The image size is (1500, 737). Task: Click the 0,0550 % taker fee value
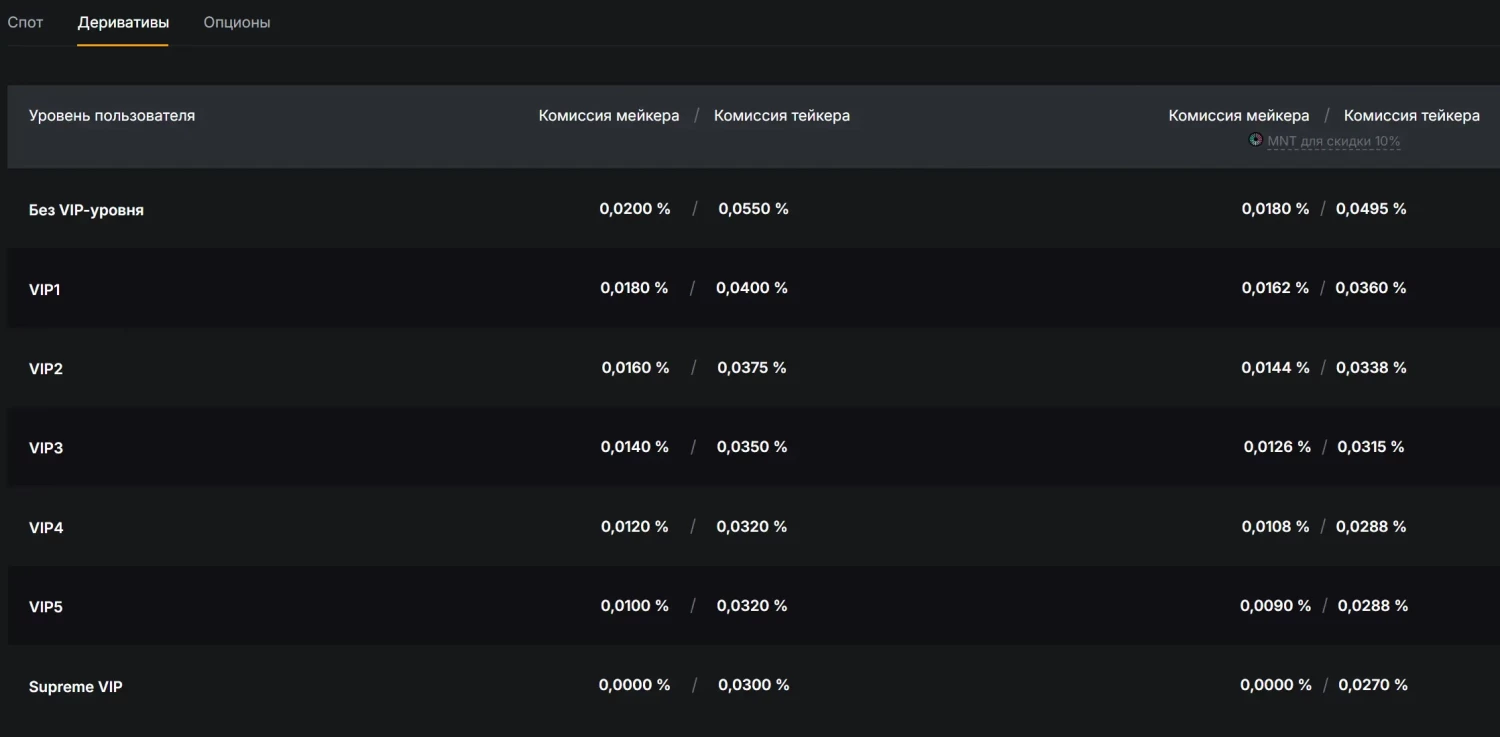point(753,208)
